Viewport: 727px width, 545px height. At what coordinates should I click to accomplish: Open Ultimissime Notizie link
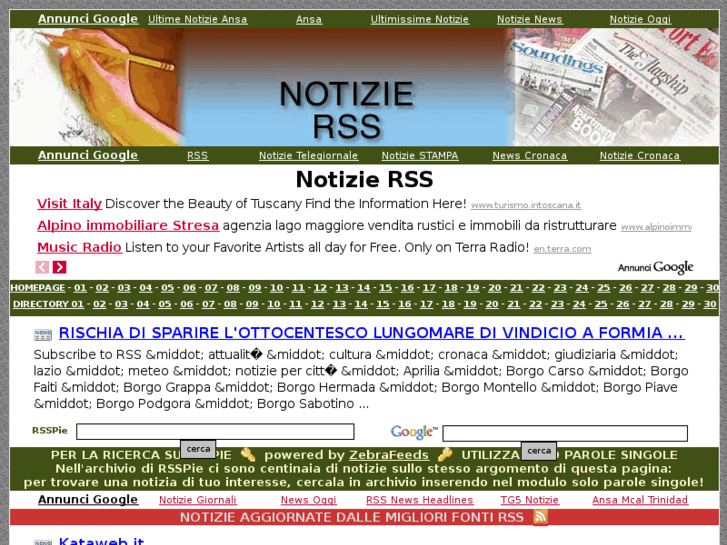420,19
